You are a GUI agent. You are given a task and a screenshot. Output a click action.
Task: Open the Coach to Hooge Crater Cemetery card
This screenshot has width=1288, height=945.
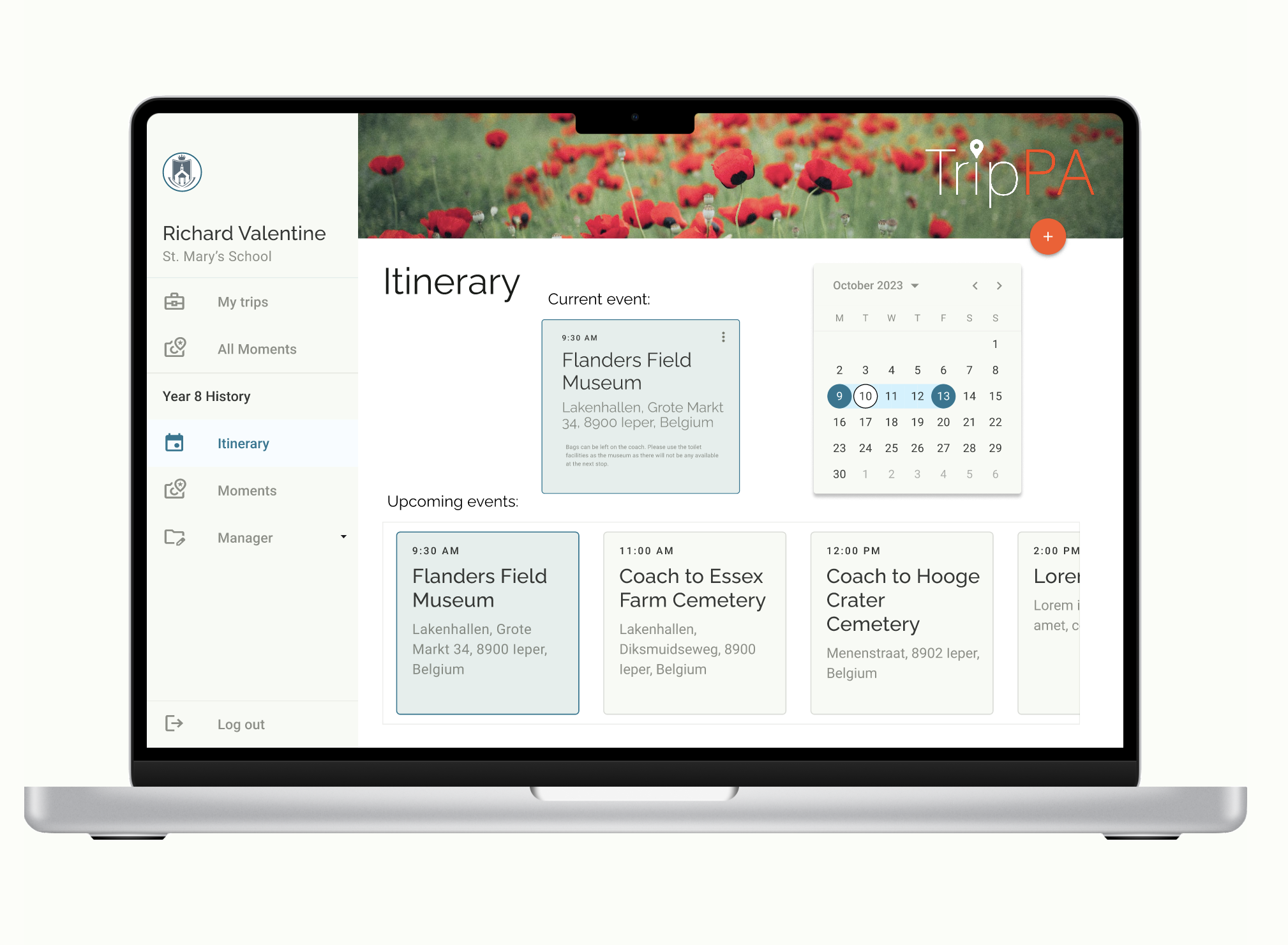[x=901, y=623]
